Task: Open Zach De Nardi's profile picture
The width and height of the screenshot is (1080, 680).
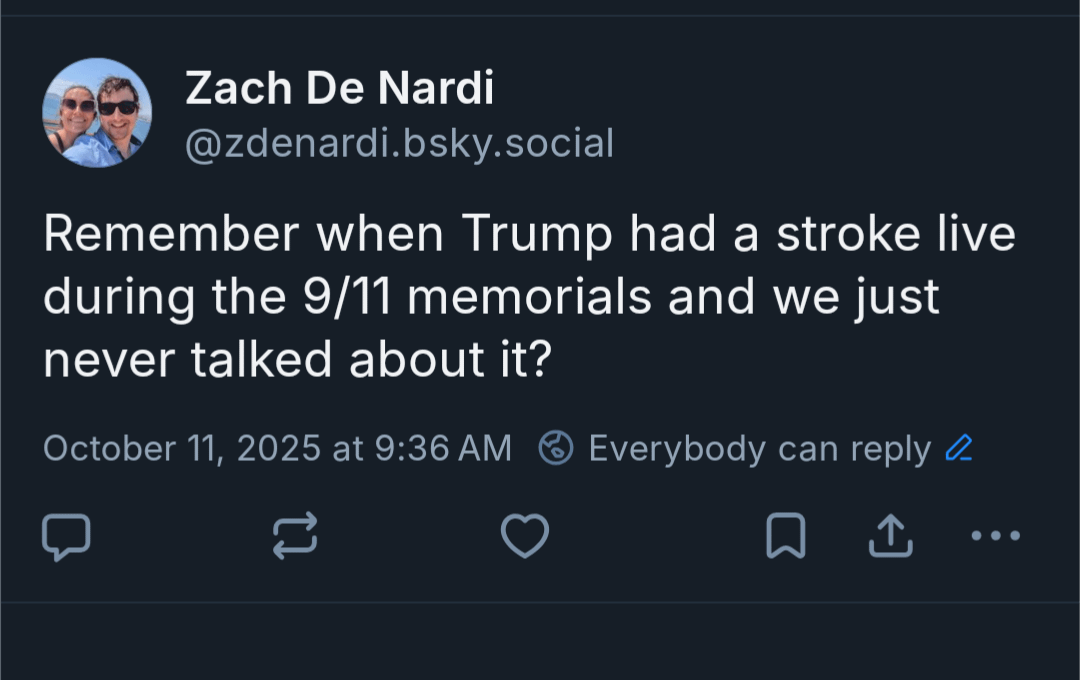Action: coord(97,113)
